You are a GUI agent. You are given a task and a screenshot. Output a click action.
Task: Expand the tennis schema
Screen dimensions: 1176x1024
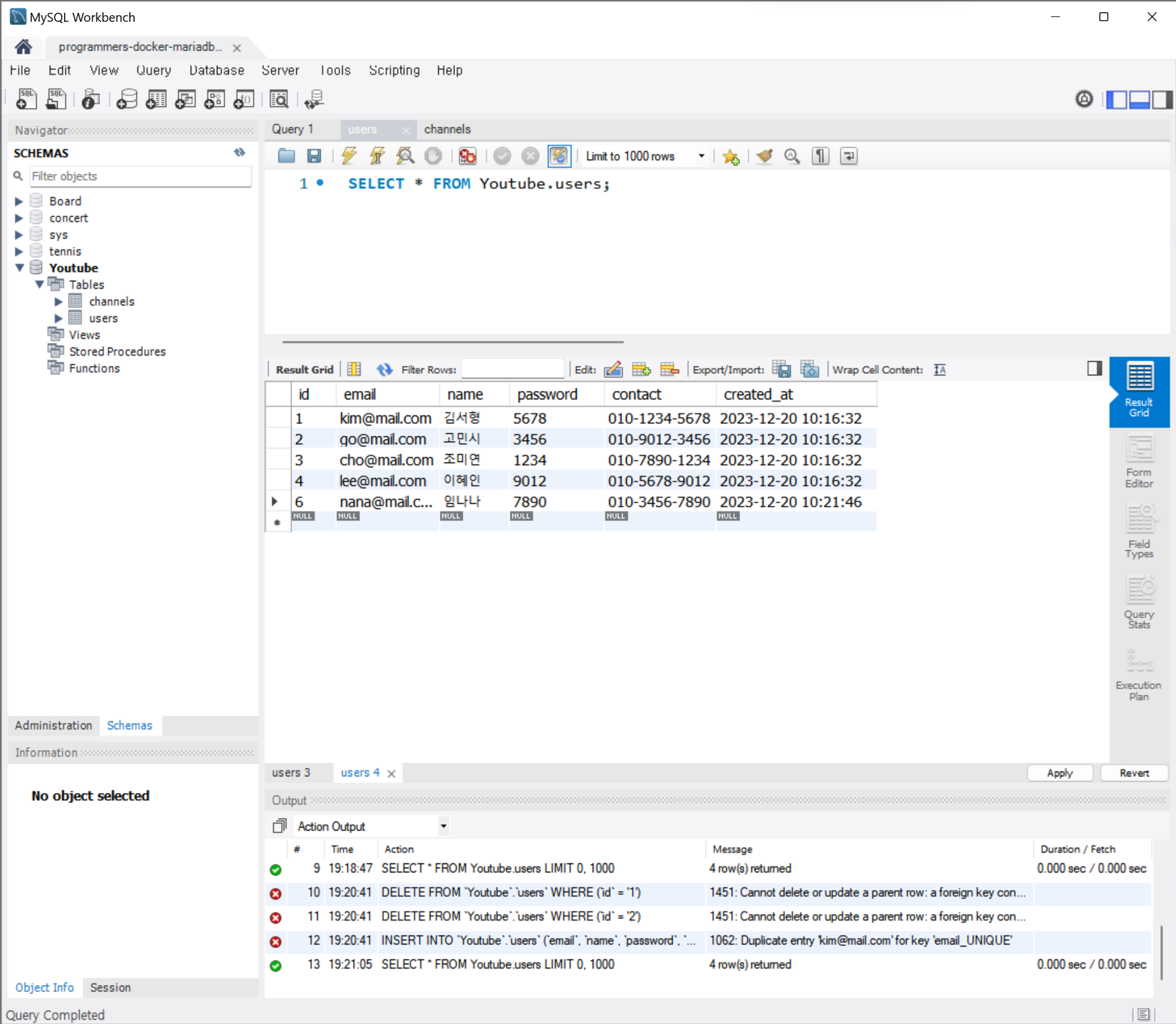coord(19,252)
